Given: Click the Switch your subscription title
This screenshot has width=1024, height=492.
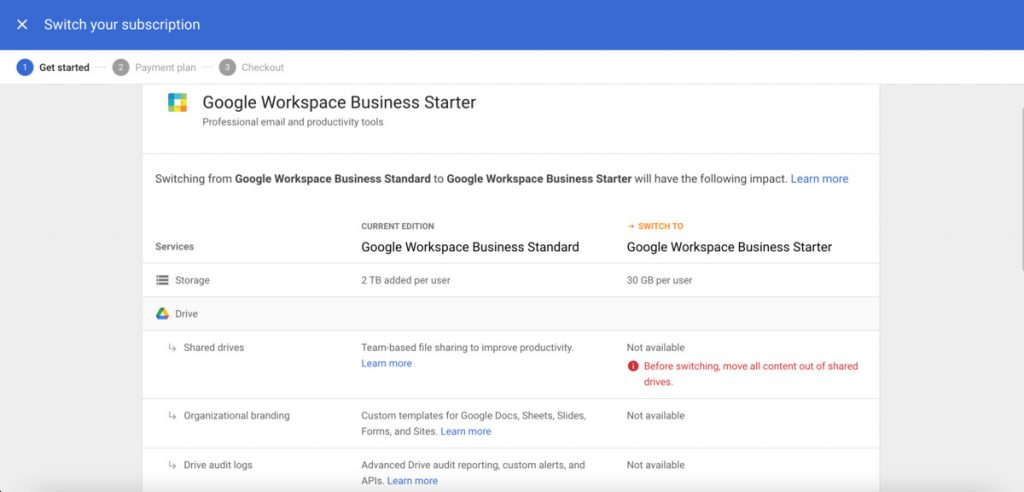Looking at the screenshot, I should [x=122, y=25].
